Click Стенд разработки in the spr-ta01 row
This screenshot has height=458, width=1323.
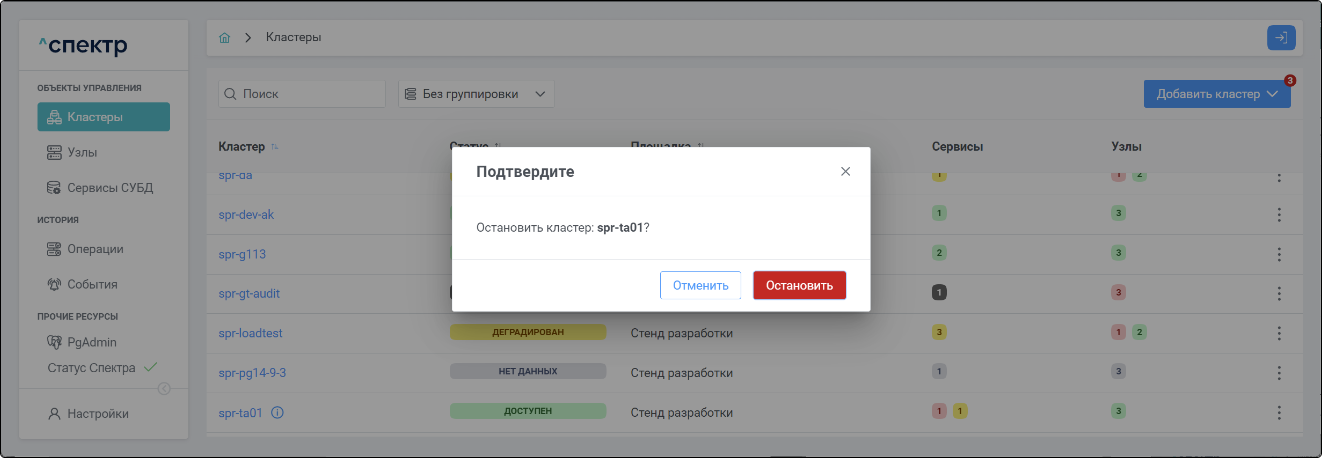(x=682, y=412)
